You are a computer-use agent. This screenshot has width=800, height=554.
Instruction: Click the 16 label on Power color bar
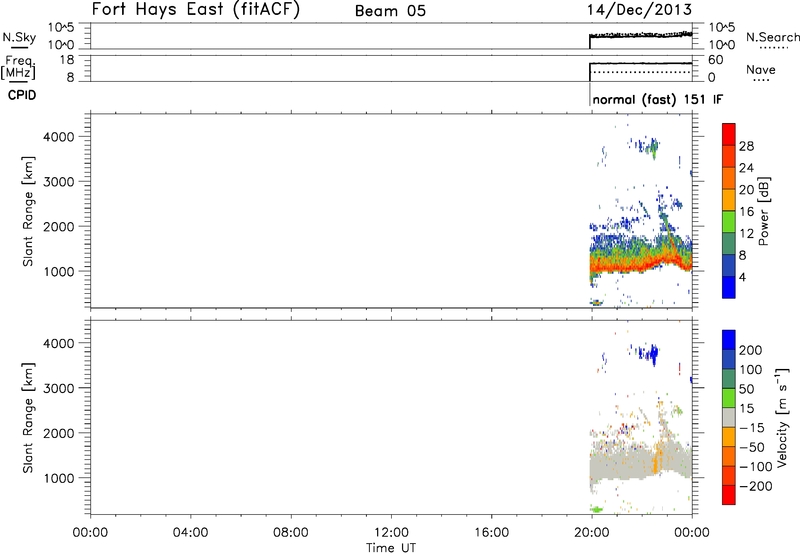click(746, 212)
